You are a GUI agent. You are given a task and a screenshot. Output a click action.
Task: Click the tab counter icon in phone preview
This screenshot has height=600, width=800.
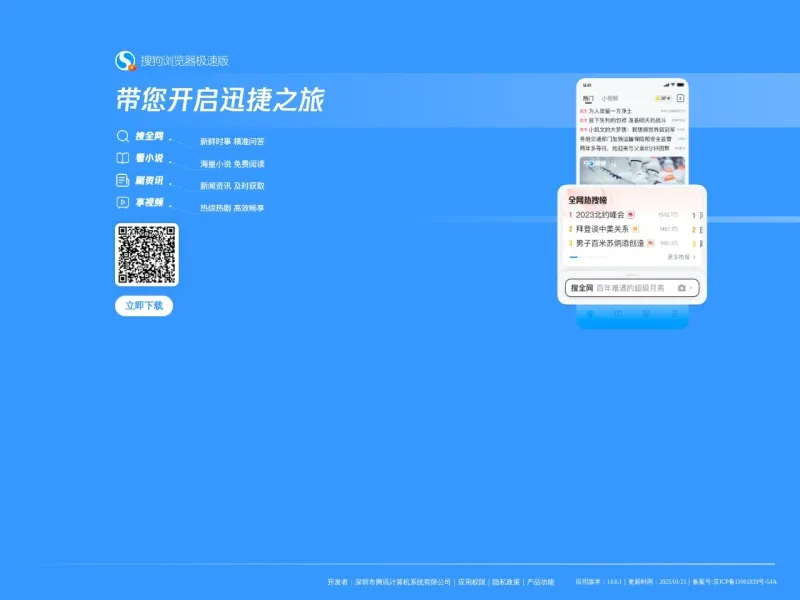click(680, 98)
